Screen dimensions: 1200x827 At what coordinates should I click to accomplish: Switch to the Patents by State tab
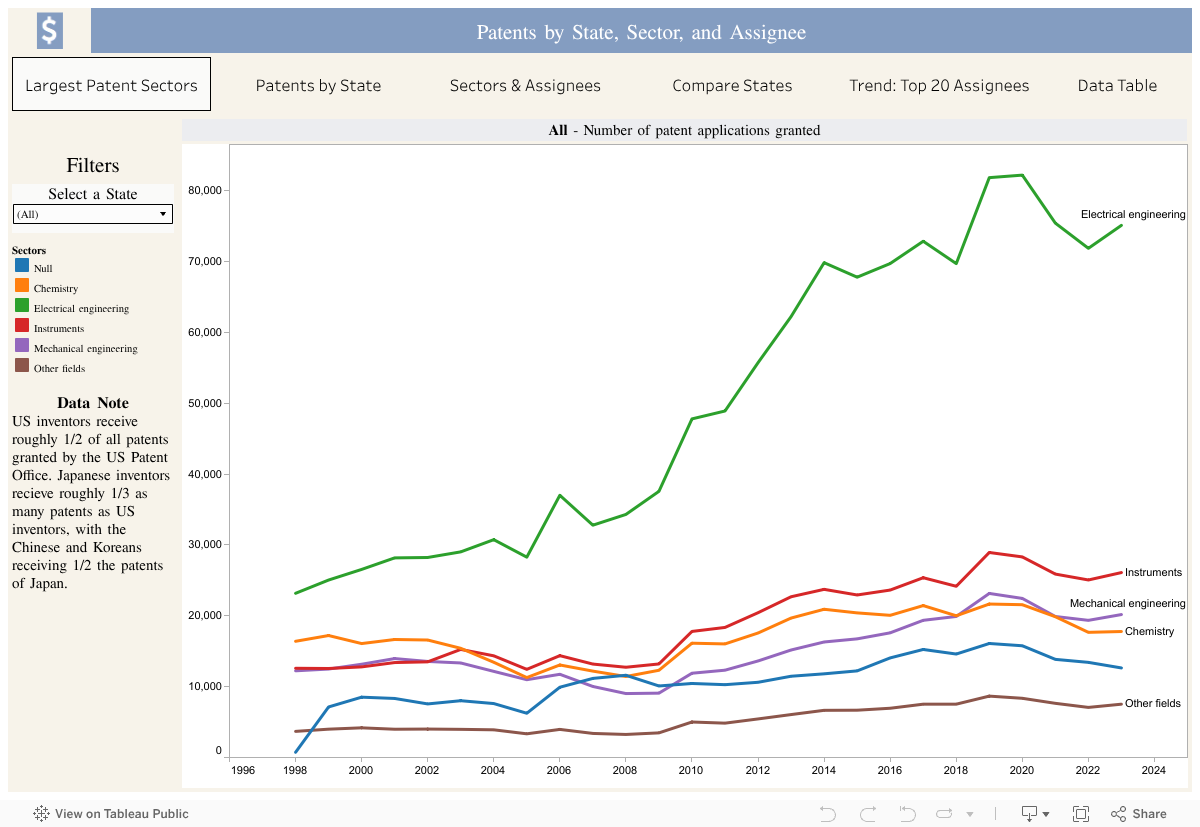[318, 85]
